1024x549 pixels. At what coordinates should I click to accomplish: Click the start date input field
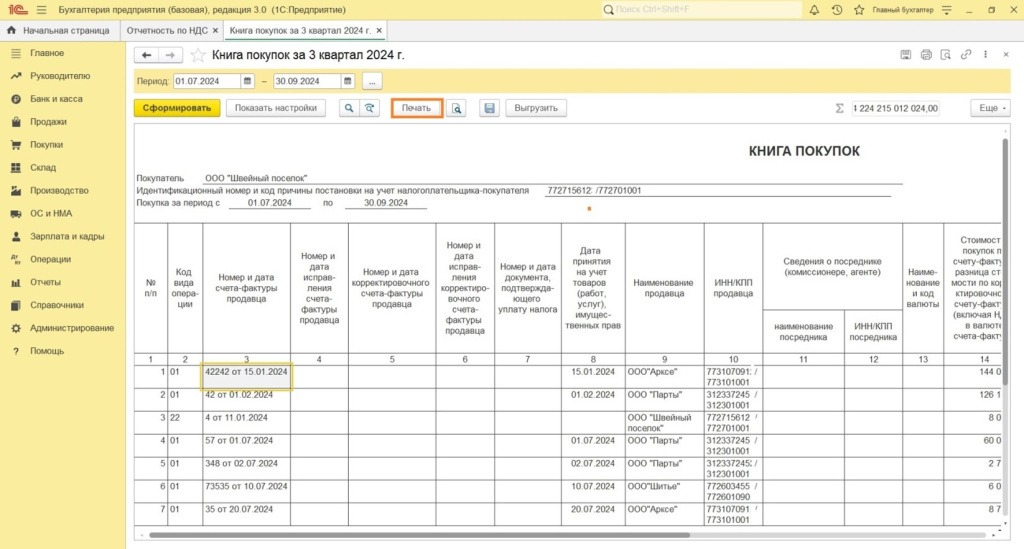(207, 82)
